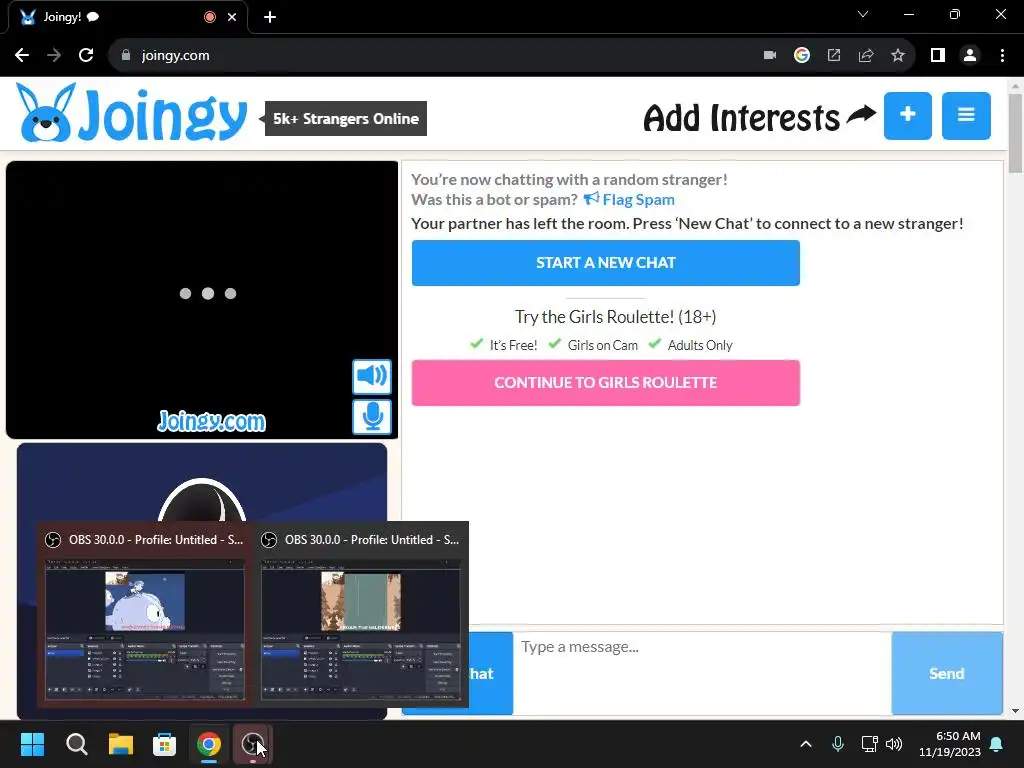Select second OBS window preview thumbnail
The height and width of the screenshot is (768, 1024).
click(x=361, y=614)
